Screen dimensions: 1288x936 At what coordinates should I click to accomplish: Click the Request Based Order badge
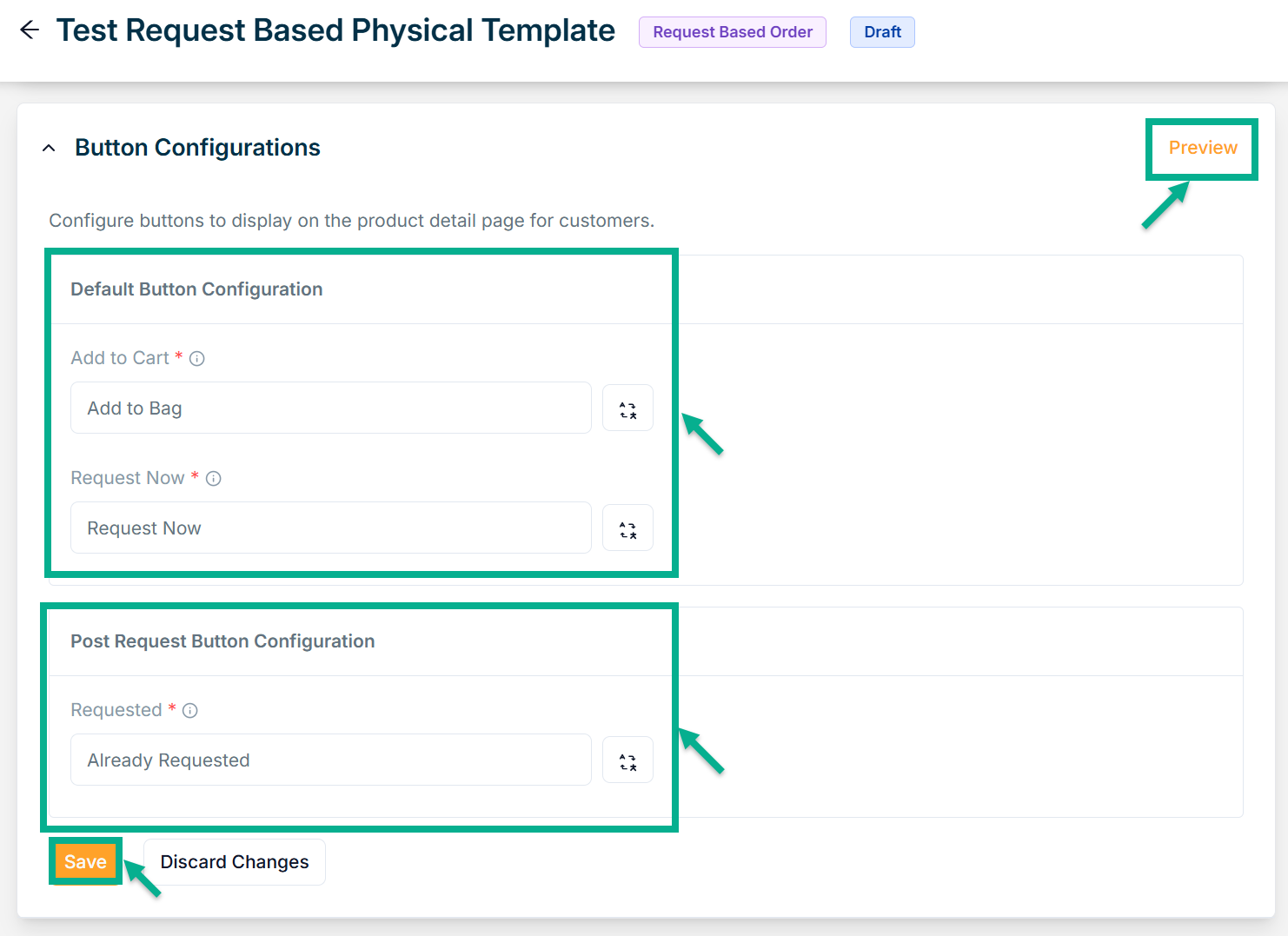coord(733,32)
